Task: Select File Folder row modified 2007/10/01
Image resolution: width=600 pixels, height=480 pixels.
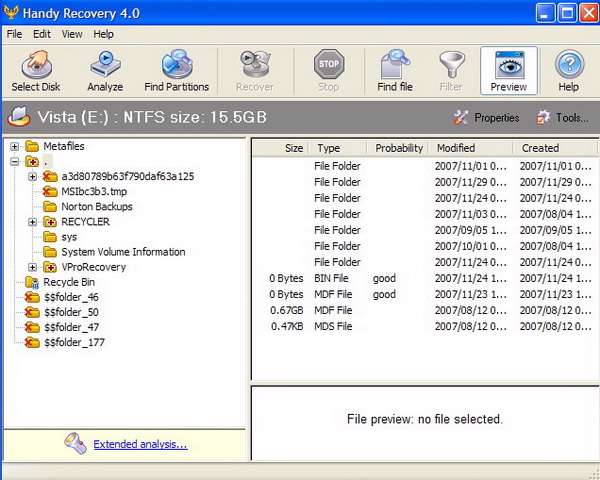Action: point(425,246)
